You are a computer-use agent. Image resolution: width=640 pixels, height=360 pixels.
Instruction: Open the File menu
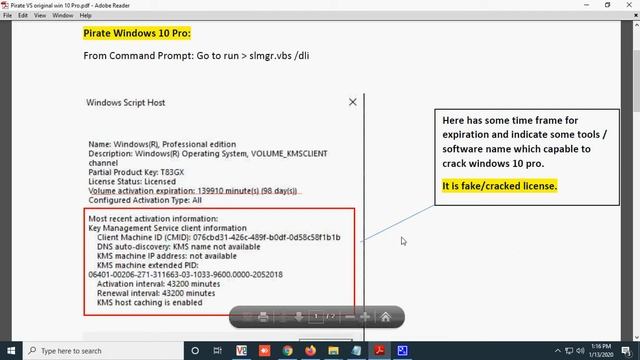(7, 16)
